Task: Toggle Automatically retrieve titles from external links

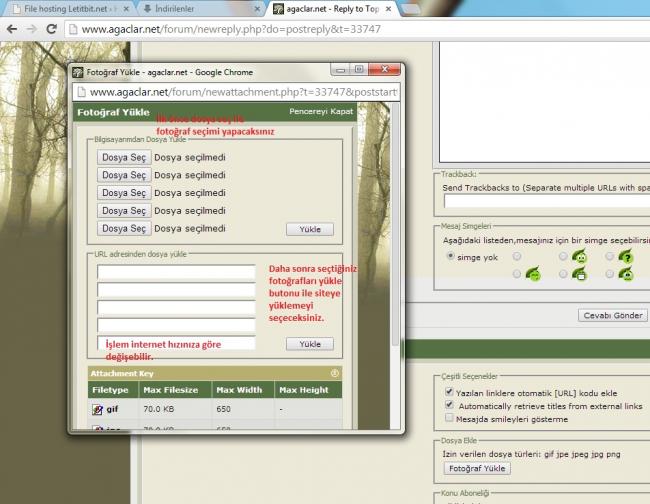Action: (x=449, y=405)
